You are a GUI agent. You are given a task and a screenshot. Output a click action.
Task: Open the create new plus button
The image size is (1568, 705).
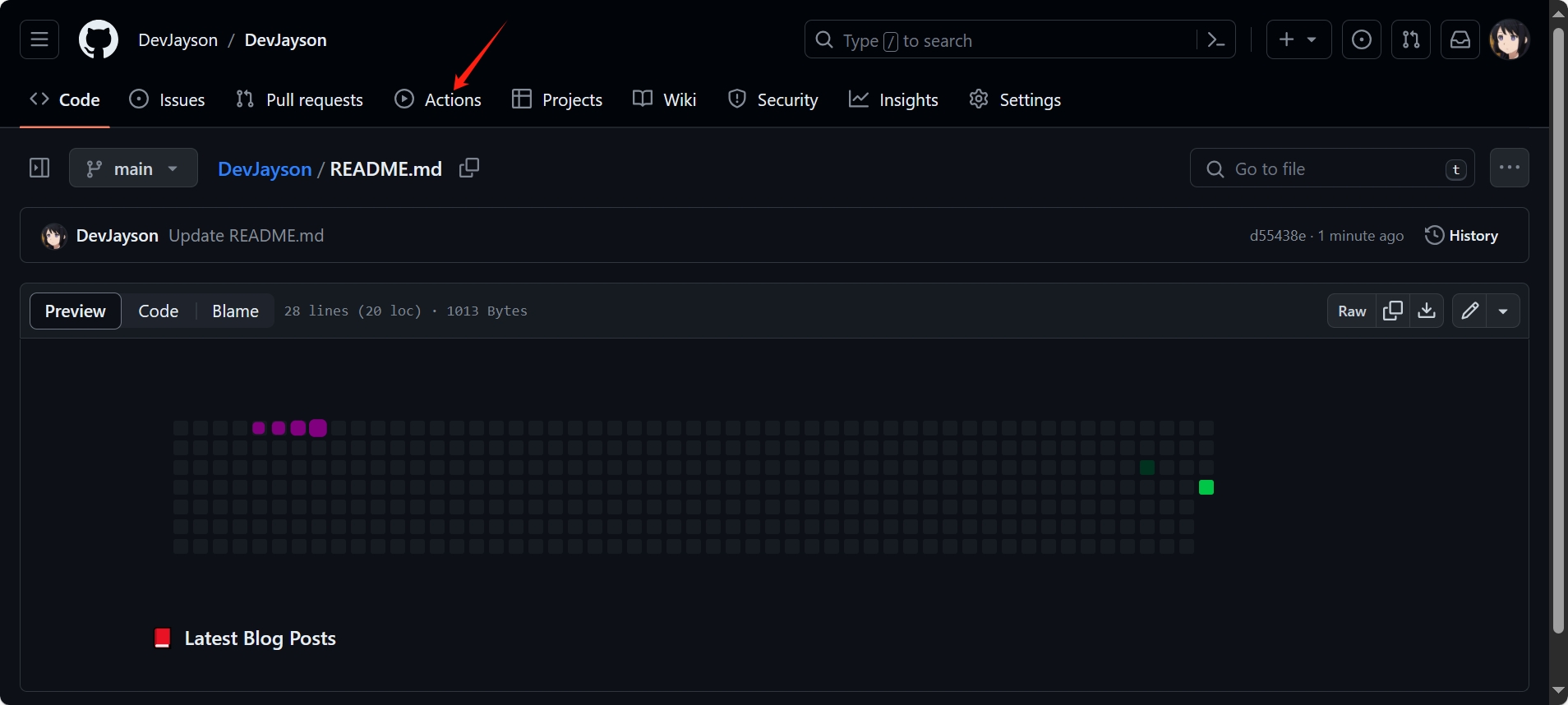point(1298,39)
